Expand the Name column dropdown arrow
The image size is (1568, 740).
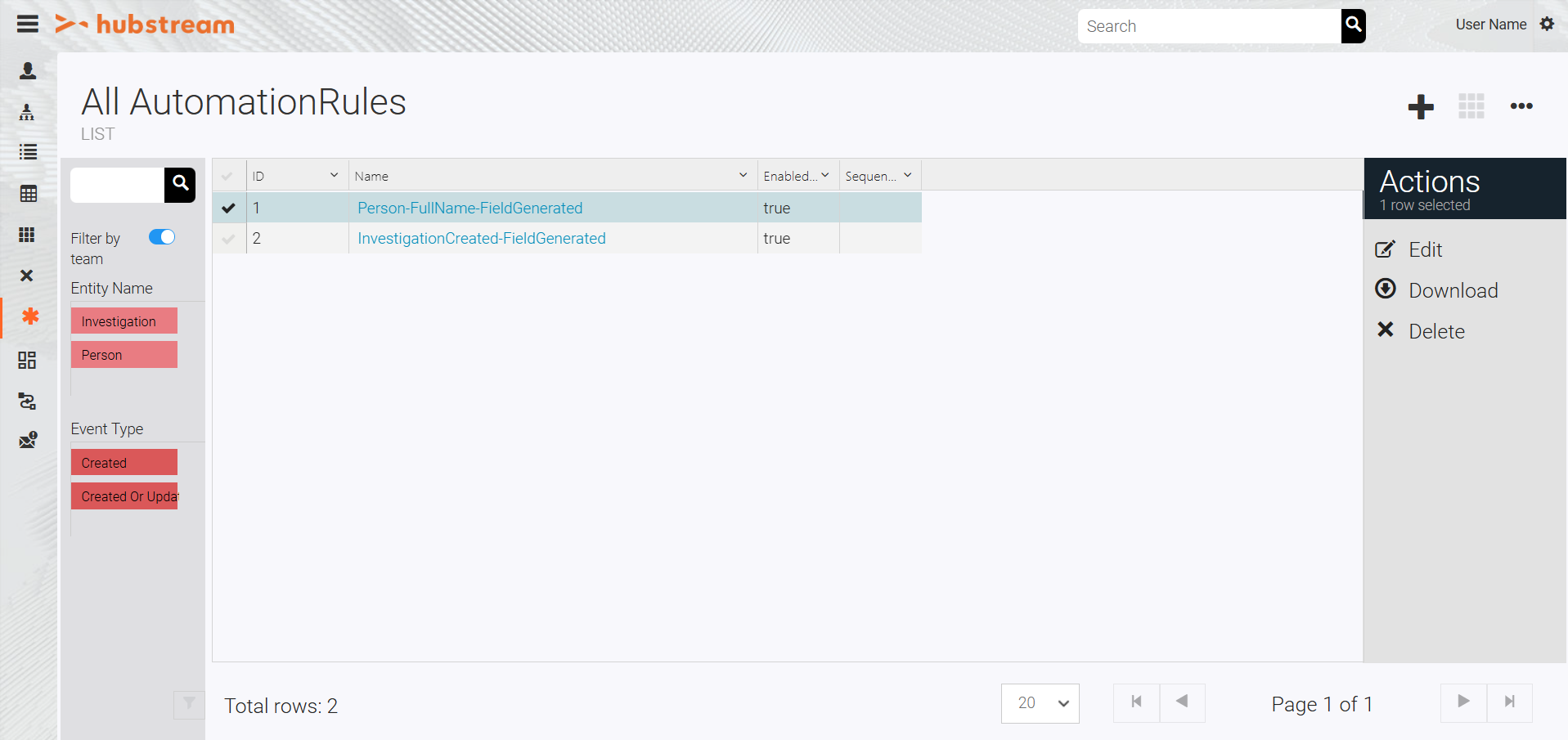point(743,176)
